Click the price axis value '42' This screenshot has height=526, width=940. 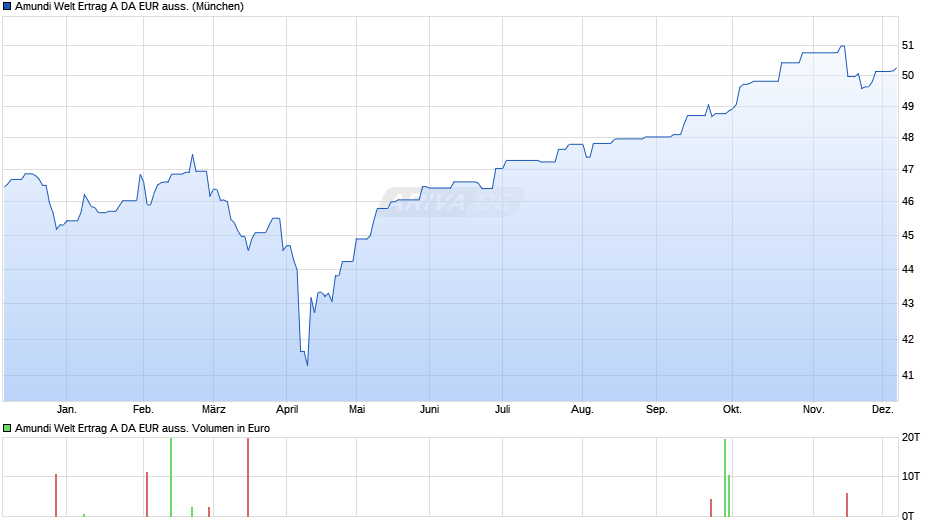(x=908, y=339)
